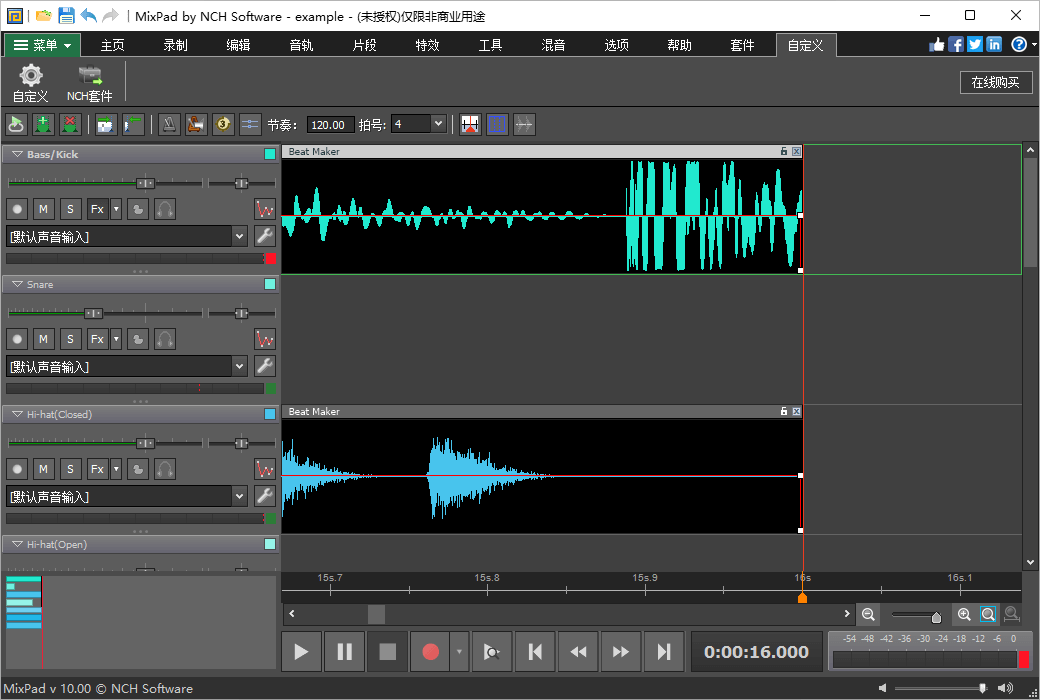This screenshot has width=1040, height=700.
Task: Open the Customize gear icon
Action: tap(31, 84)
